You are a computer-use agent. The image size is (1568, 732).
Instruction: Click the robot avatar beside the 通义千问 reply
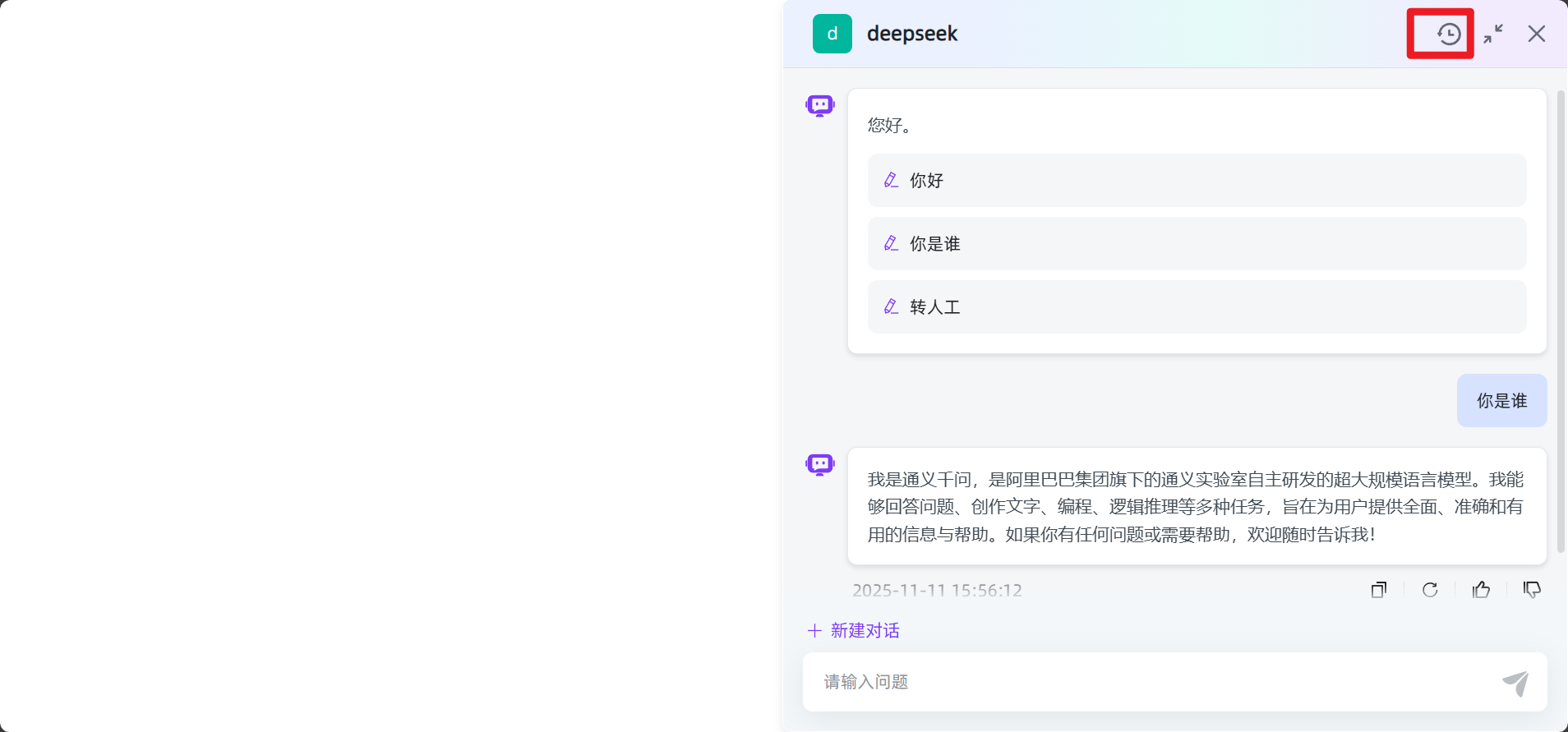pos(819,464)
